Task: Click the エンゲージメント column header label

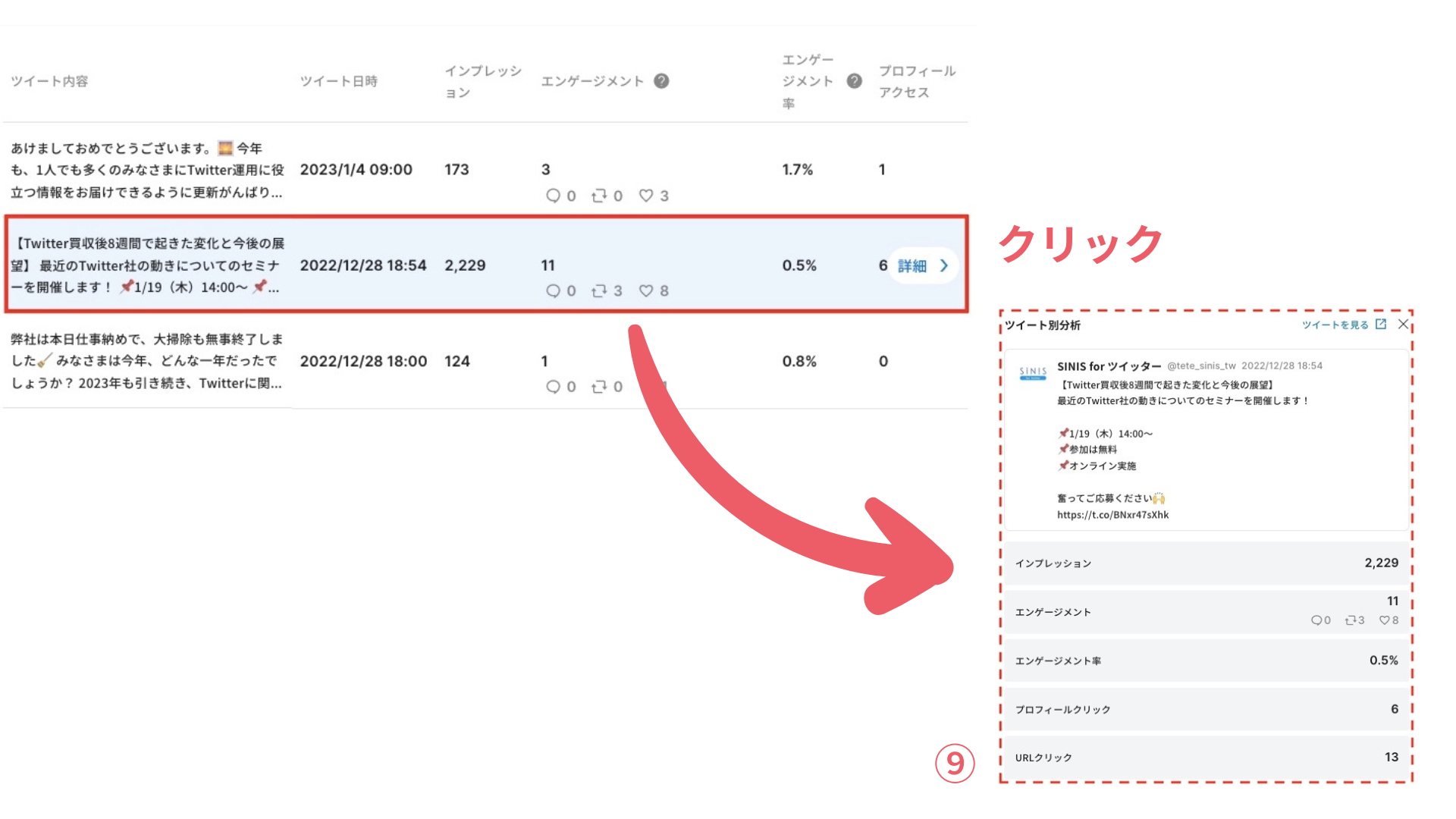Action: point(592,81)
